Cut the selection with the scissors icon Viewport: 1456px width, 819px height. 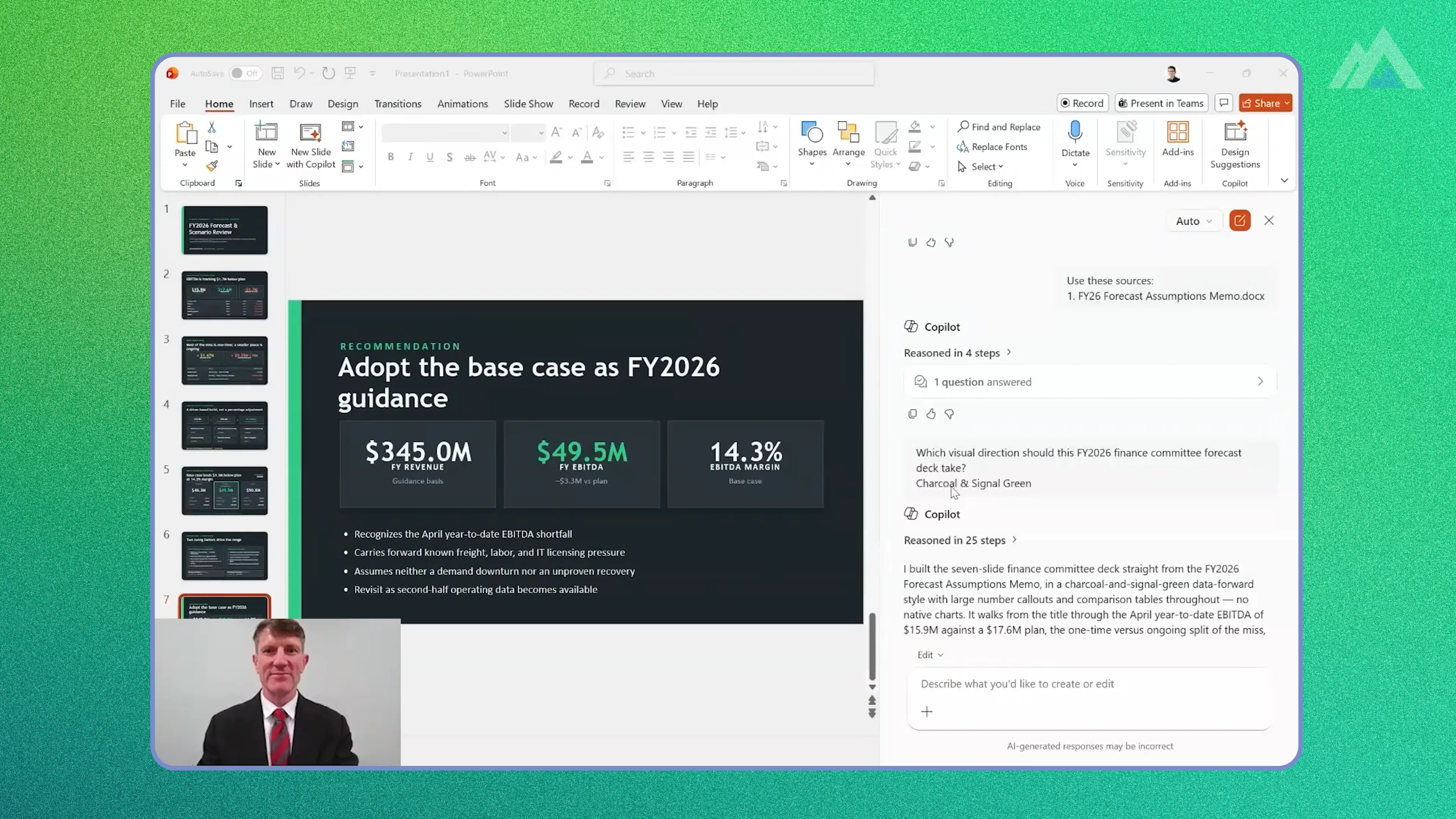click(212, 128)
